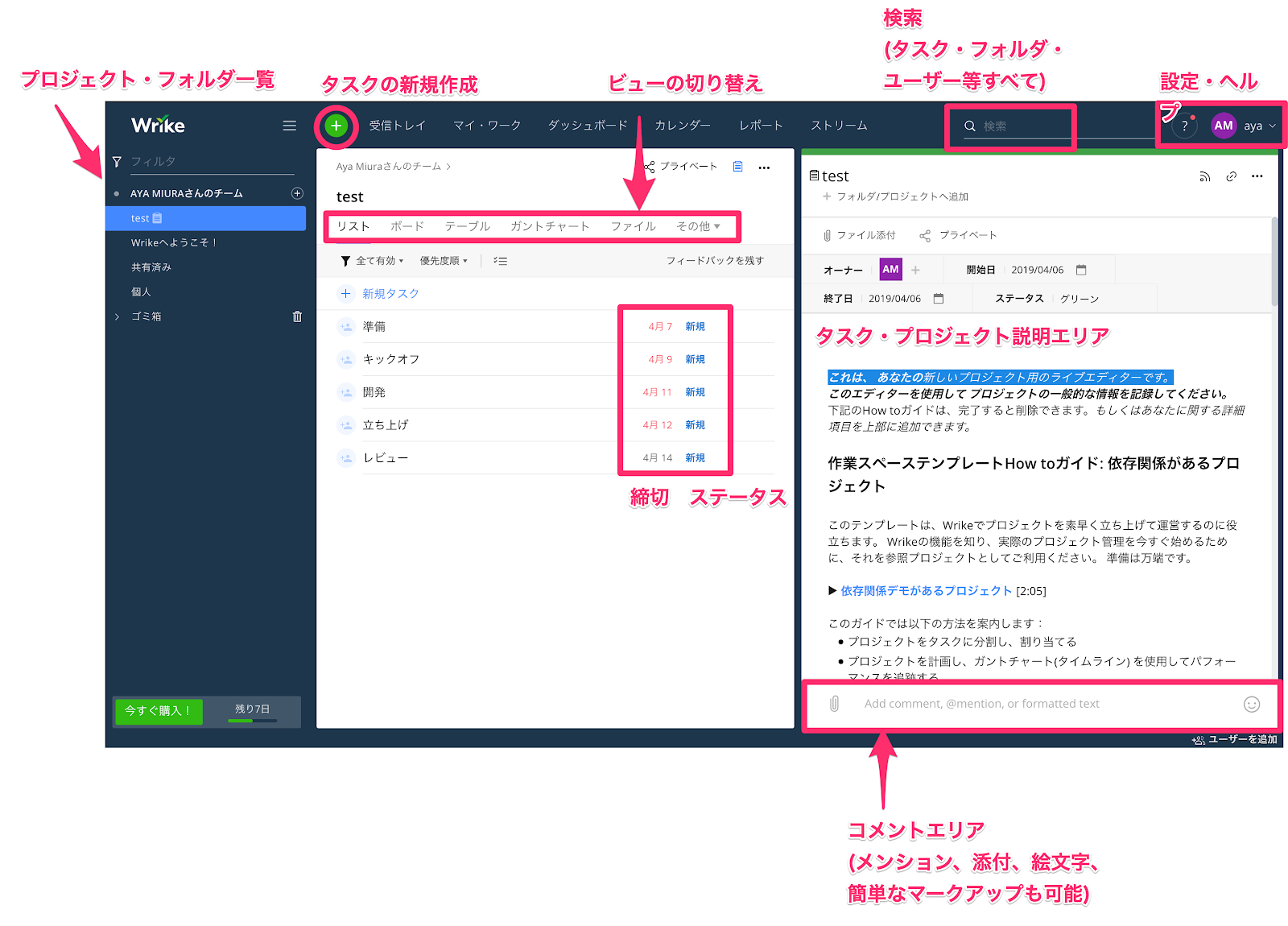
Task: Click the share icon next to プライベート in list
Action: (650, 167)
